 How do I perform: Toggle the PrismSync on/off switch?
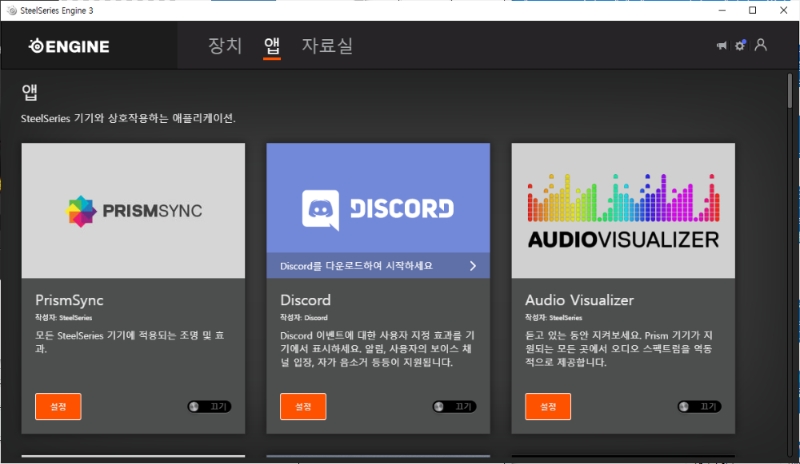[x=209, y=407]
